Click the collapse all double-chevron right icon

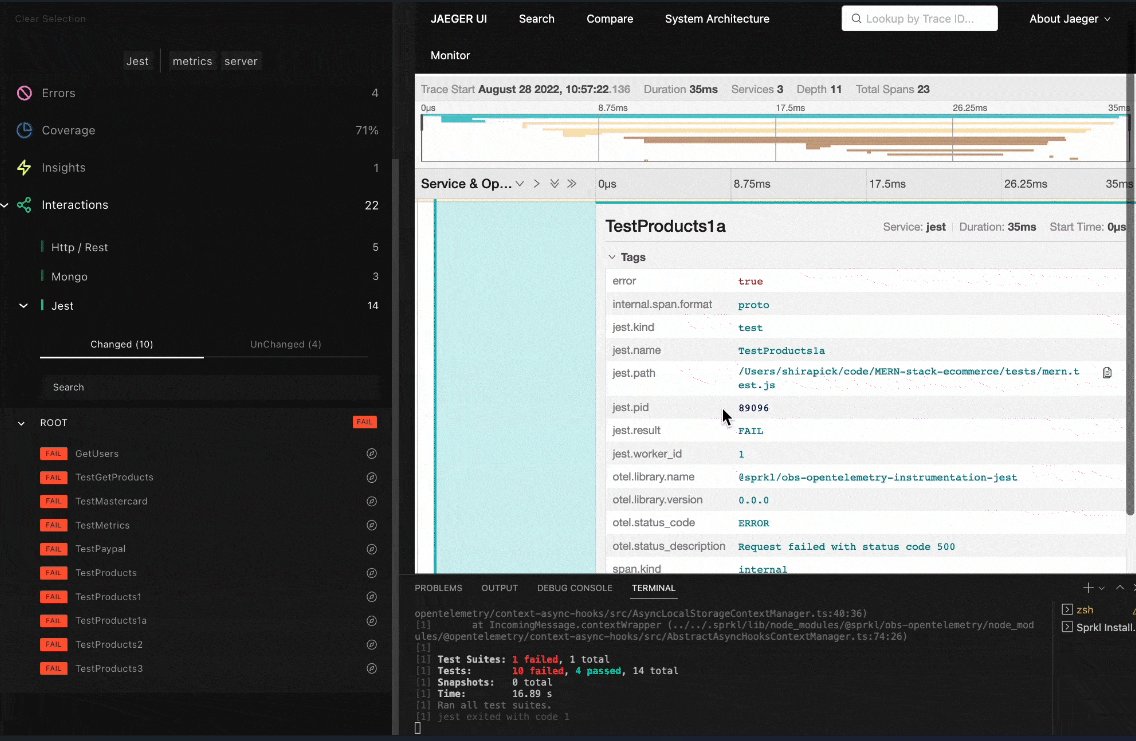[572, 184]
